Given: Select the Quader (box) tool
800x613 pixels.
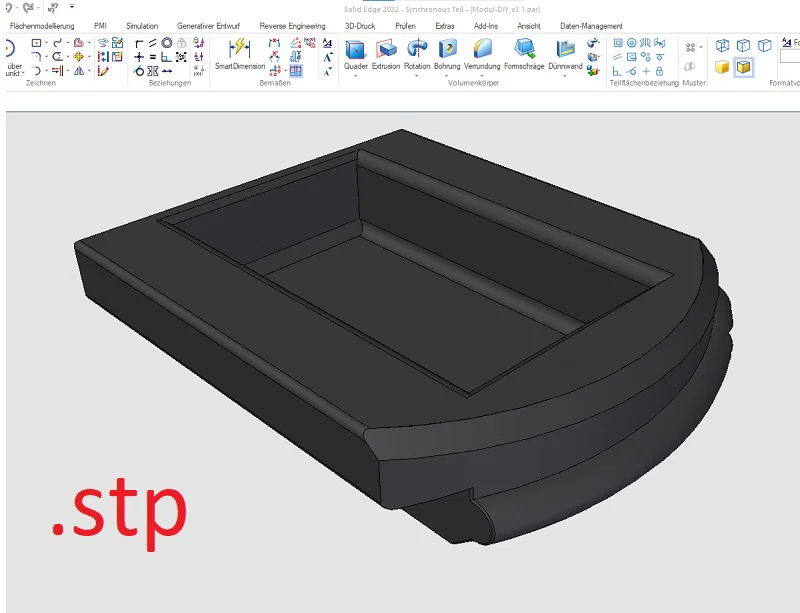Looking at the screenshot, I should tap(355, 48).
